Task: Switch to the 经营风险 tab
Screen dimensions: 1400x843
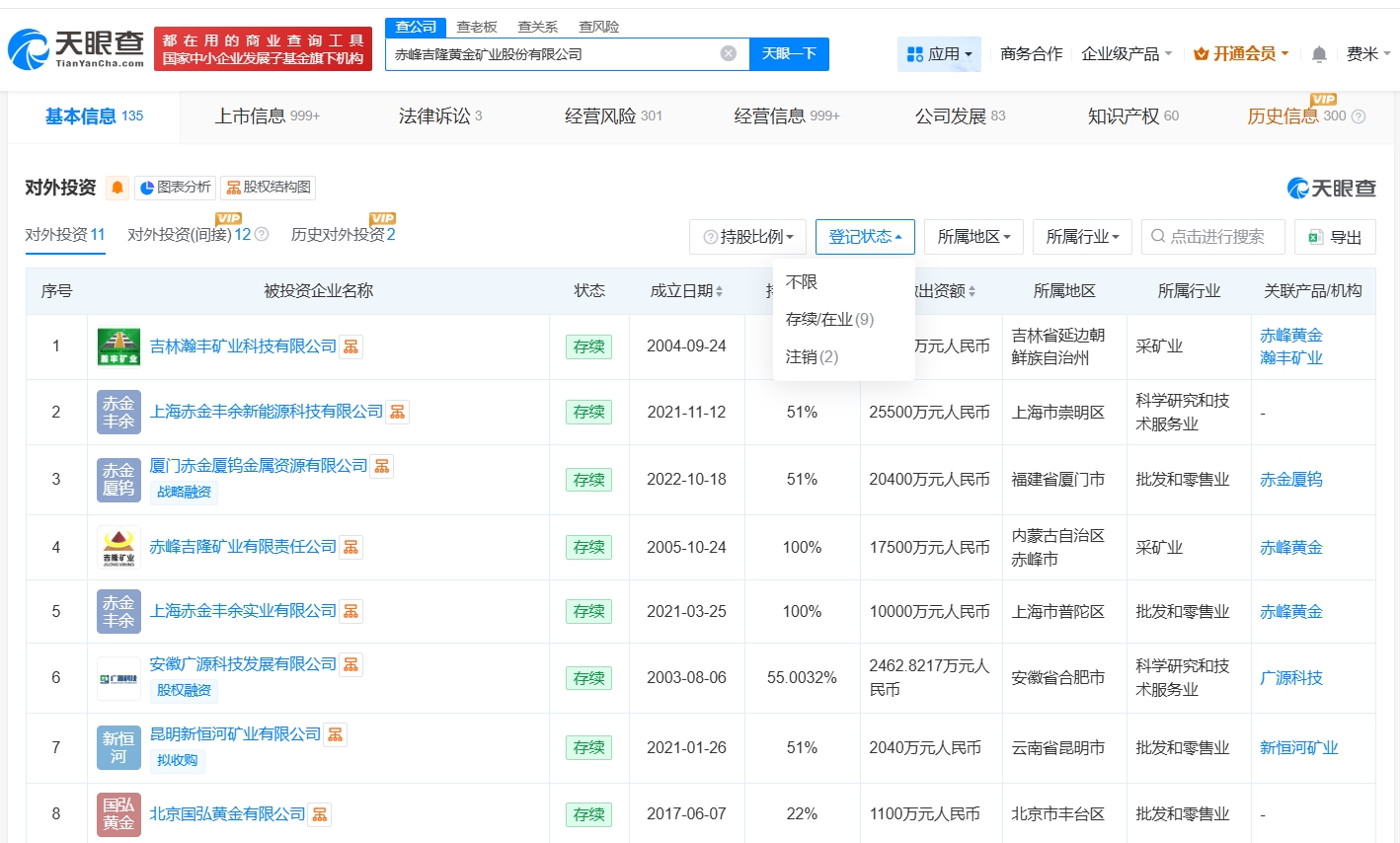Action: (x=612, y=116)
